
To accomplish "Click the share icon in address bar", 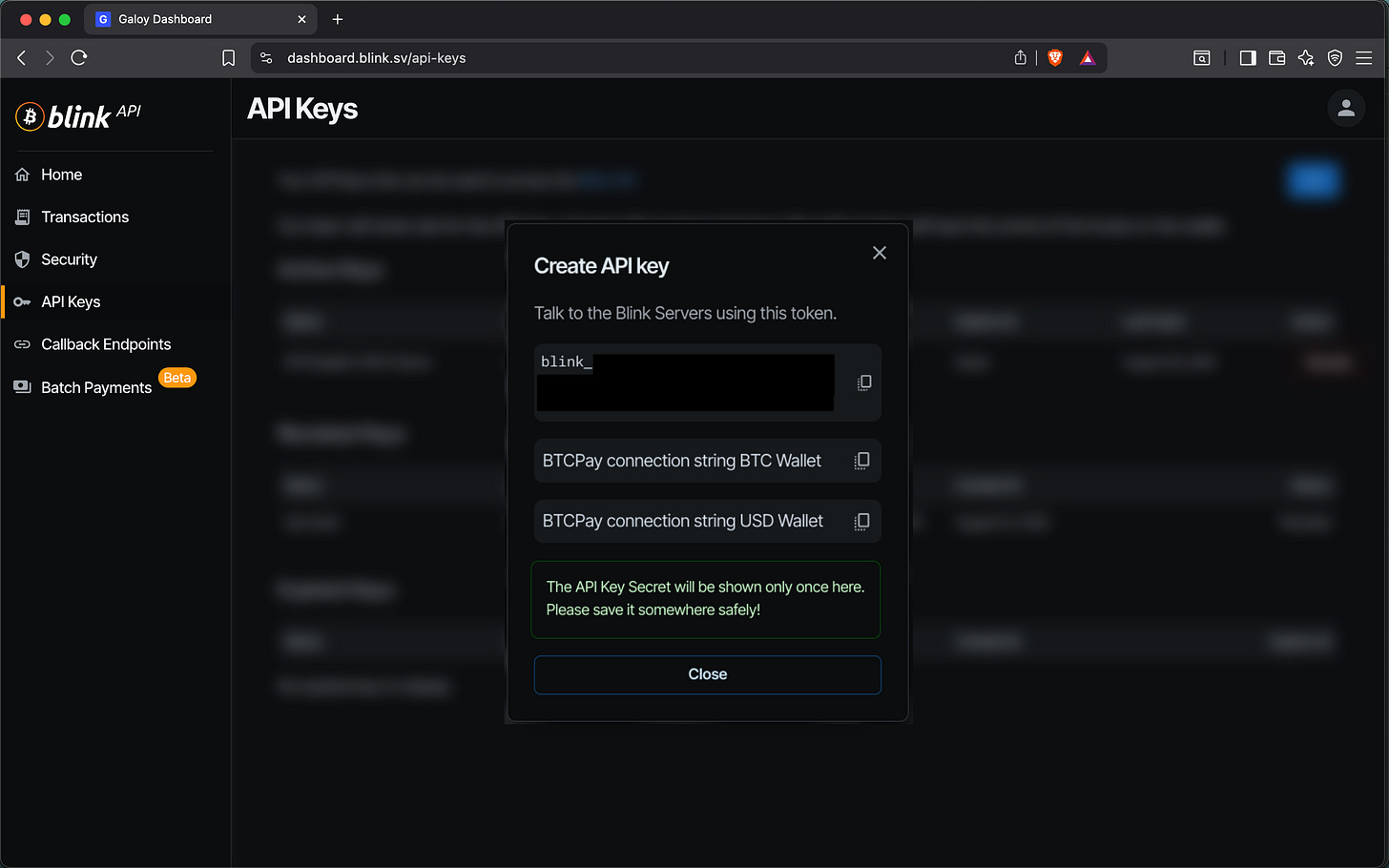I will [1020, 58].
